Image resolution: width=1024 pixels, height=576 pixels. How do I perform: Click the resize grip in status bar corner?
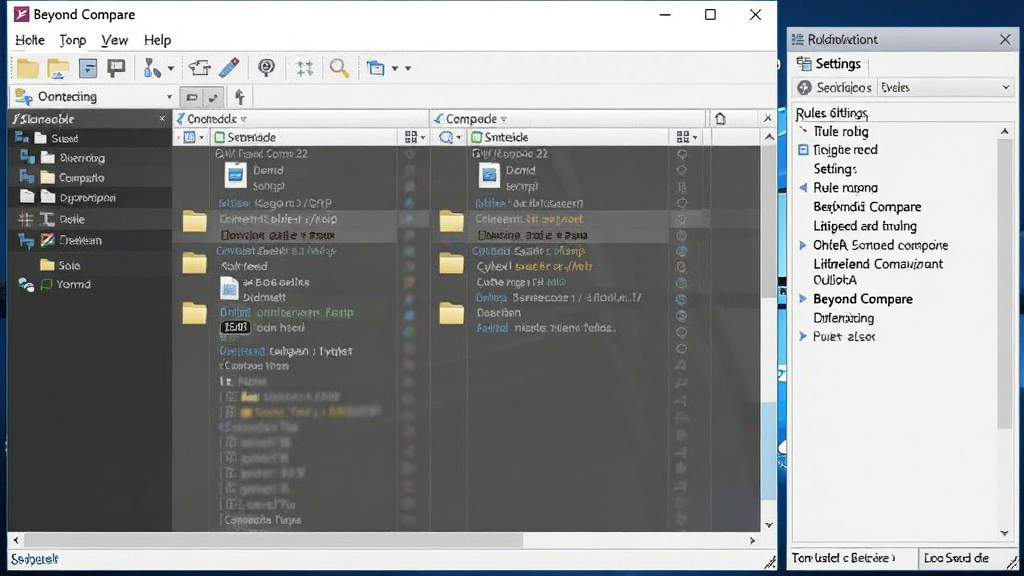pos(770,562)
